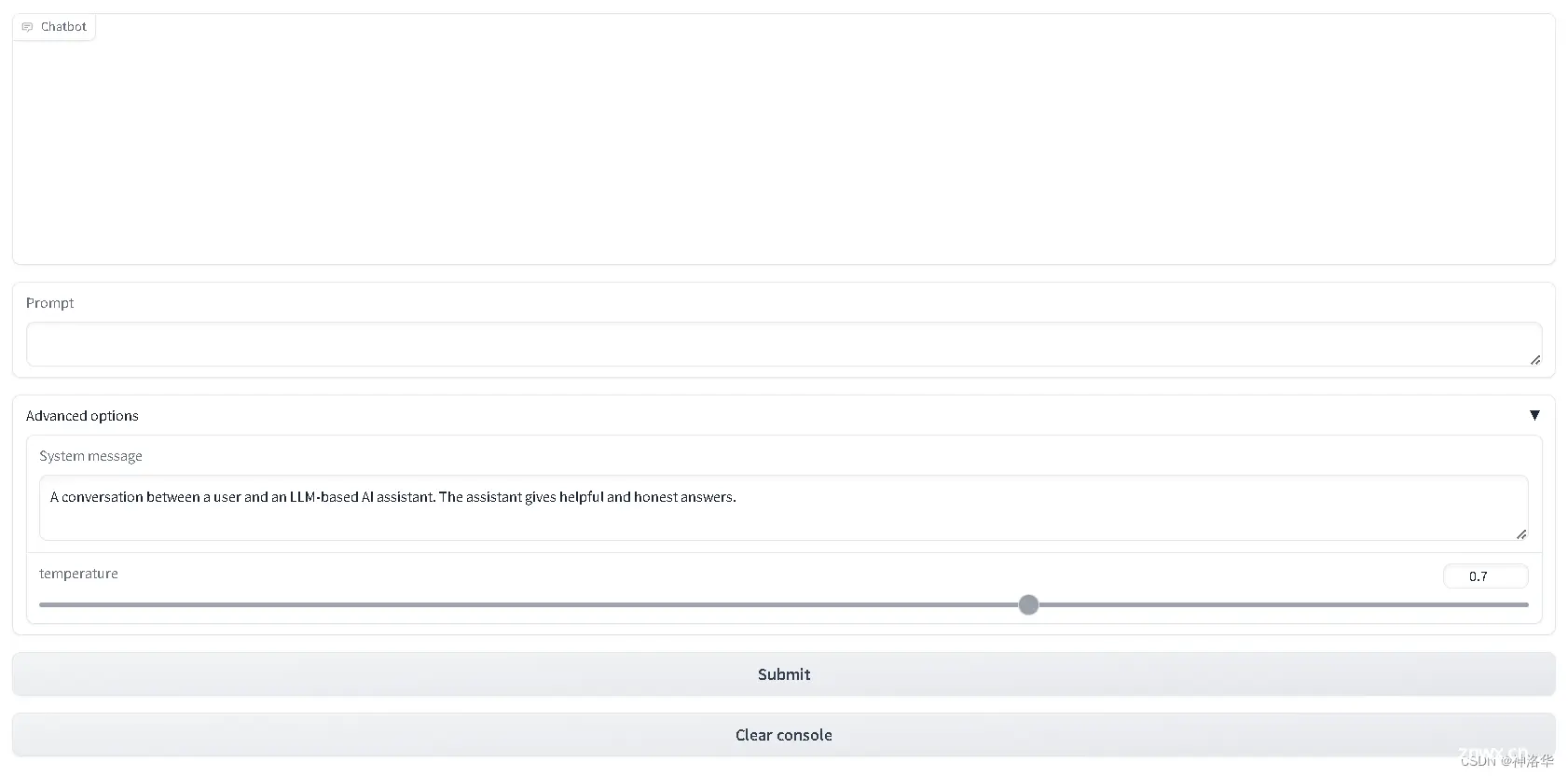Submit the prompt with the Submit button
1568x776 pixels.
(784, 674)
